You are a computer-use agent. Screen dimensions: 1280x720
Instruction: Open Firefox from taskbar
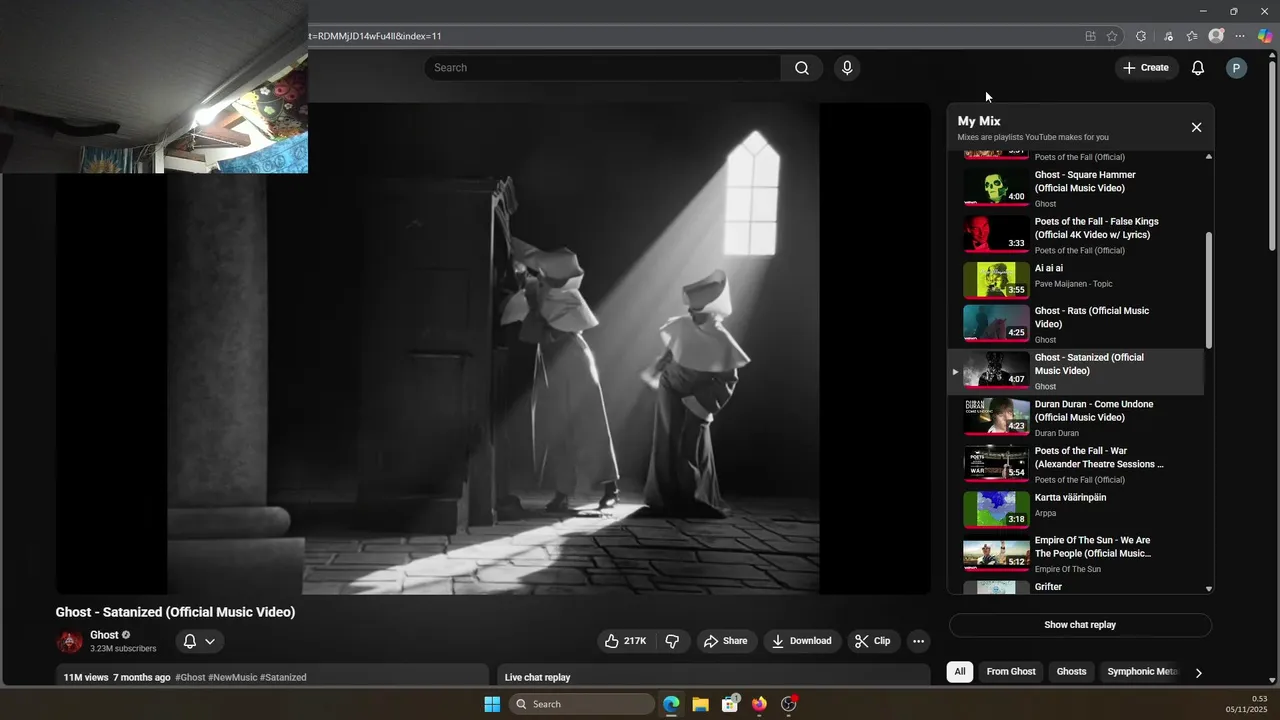tap(759, 704)
